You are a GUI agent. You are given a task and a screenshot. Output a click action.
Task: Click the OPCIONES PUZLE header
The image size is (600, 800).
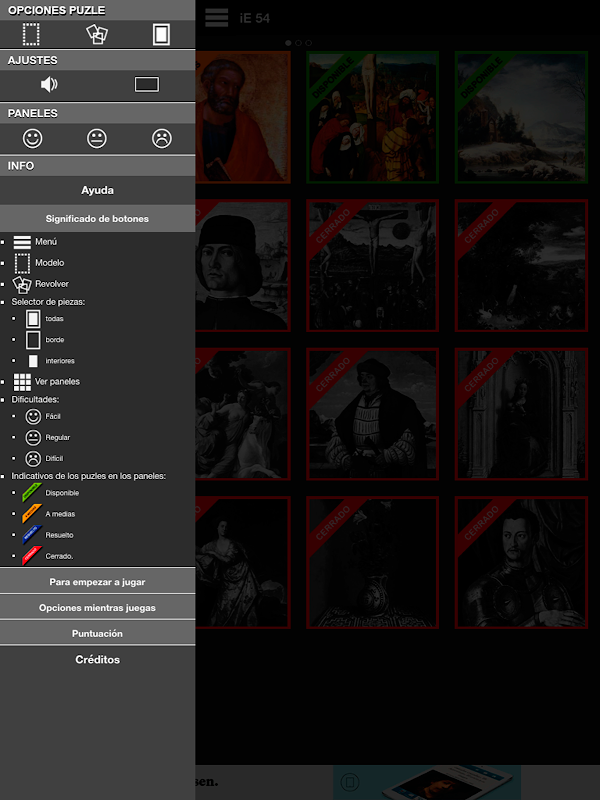pyautogui.click(x=97, y=10)
